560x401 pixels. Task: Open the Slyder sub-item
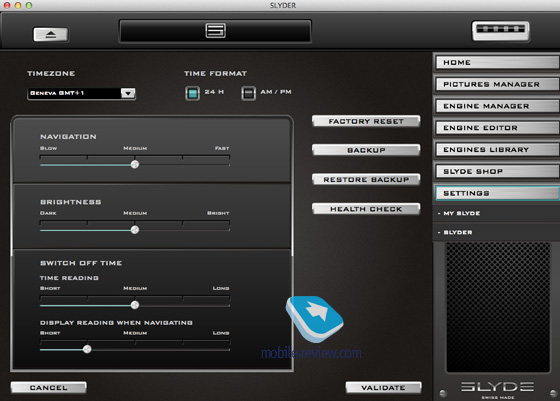pos(496,232)
